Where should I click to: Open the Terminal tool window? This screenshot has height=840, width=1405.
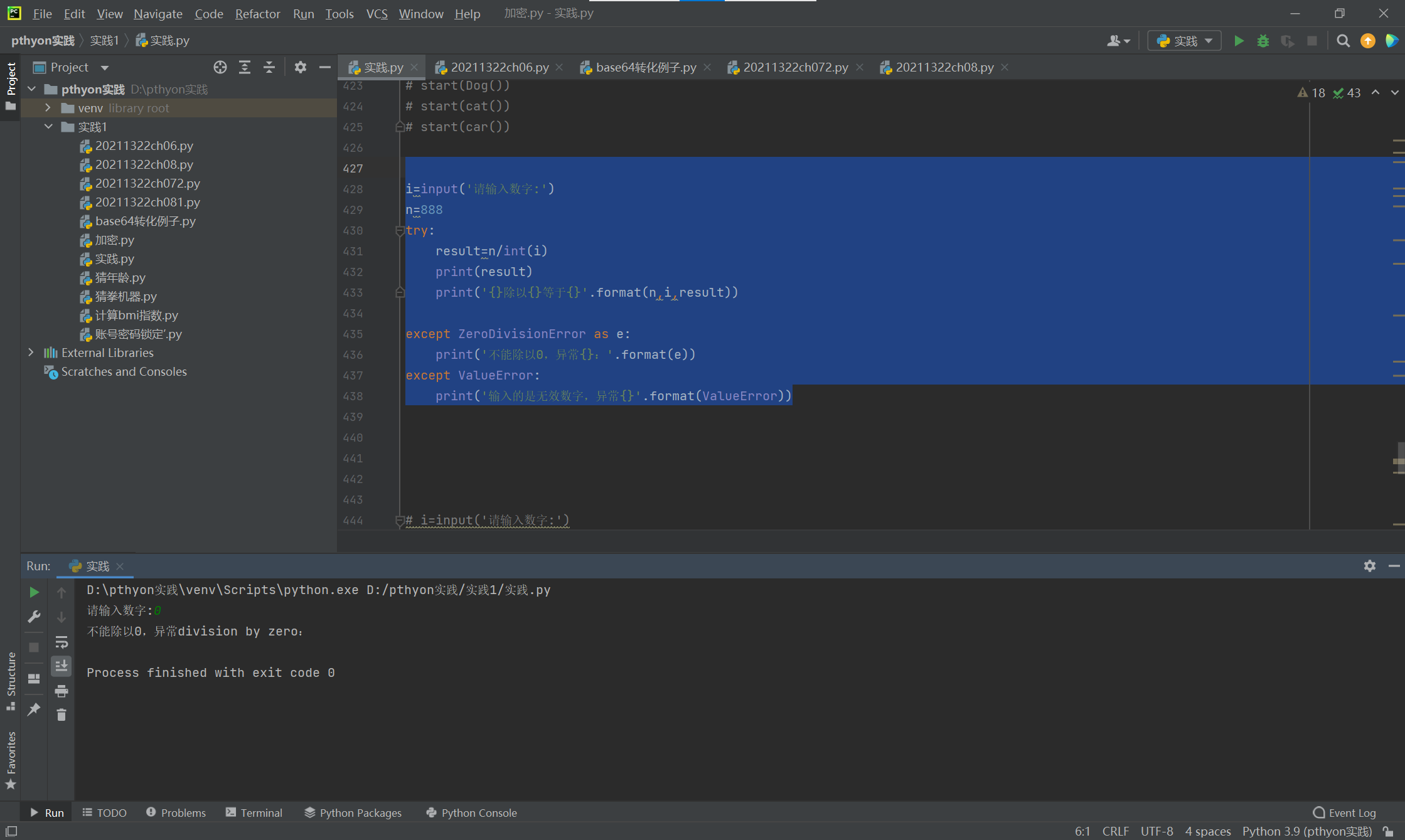click(254, 812)
